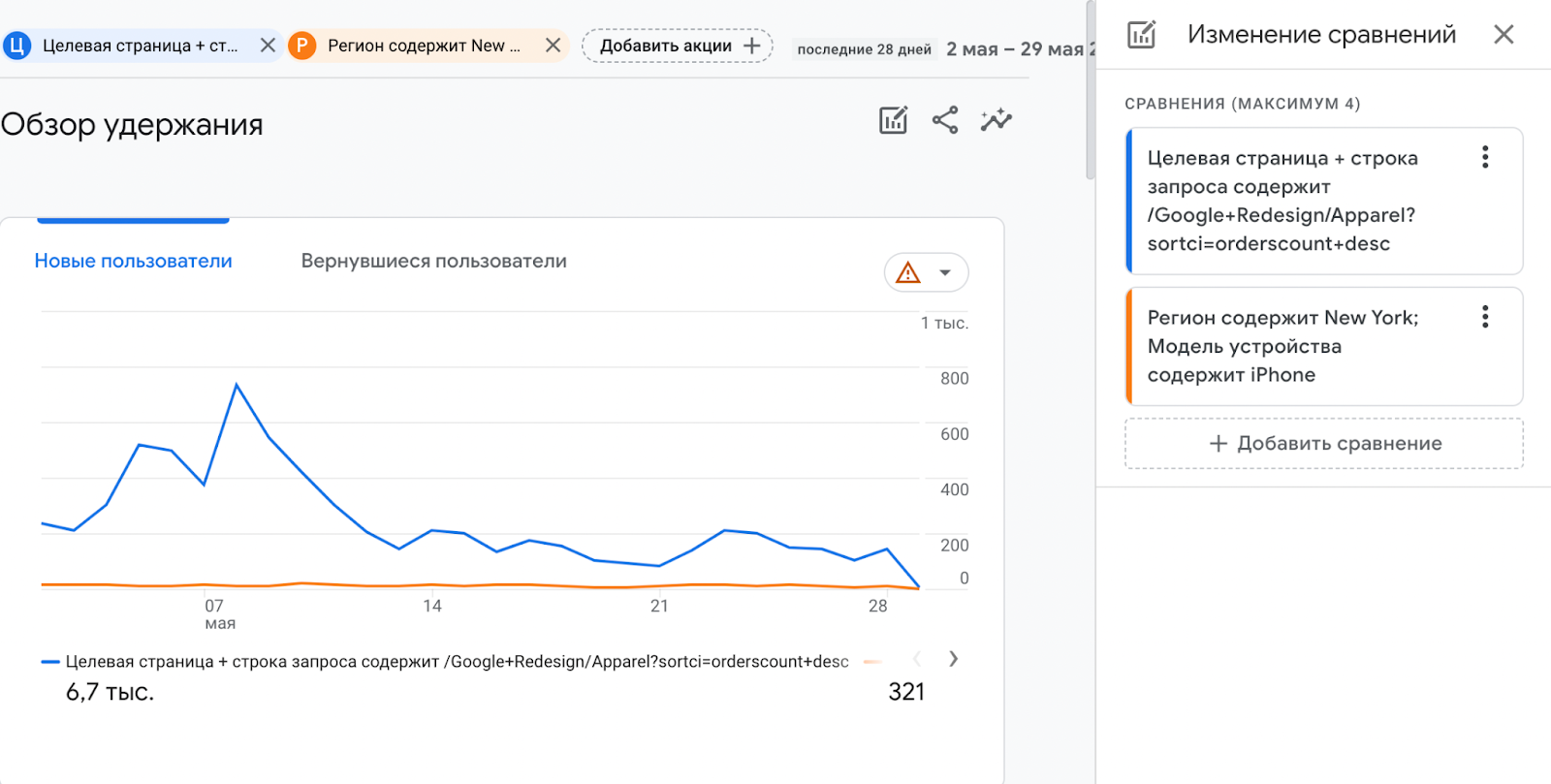Click the panel header chart-edit icon

(x=1142, y=35)
